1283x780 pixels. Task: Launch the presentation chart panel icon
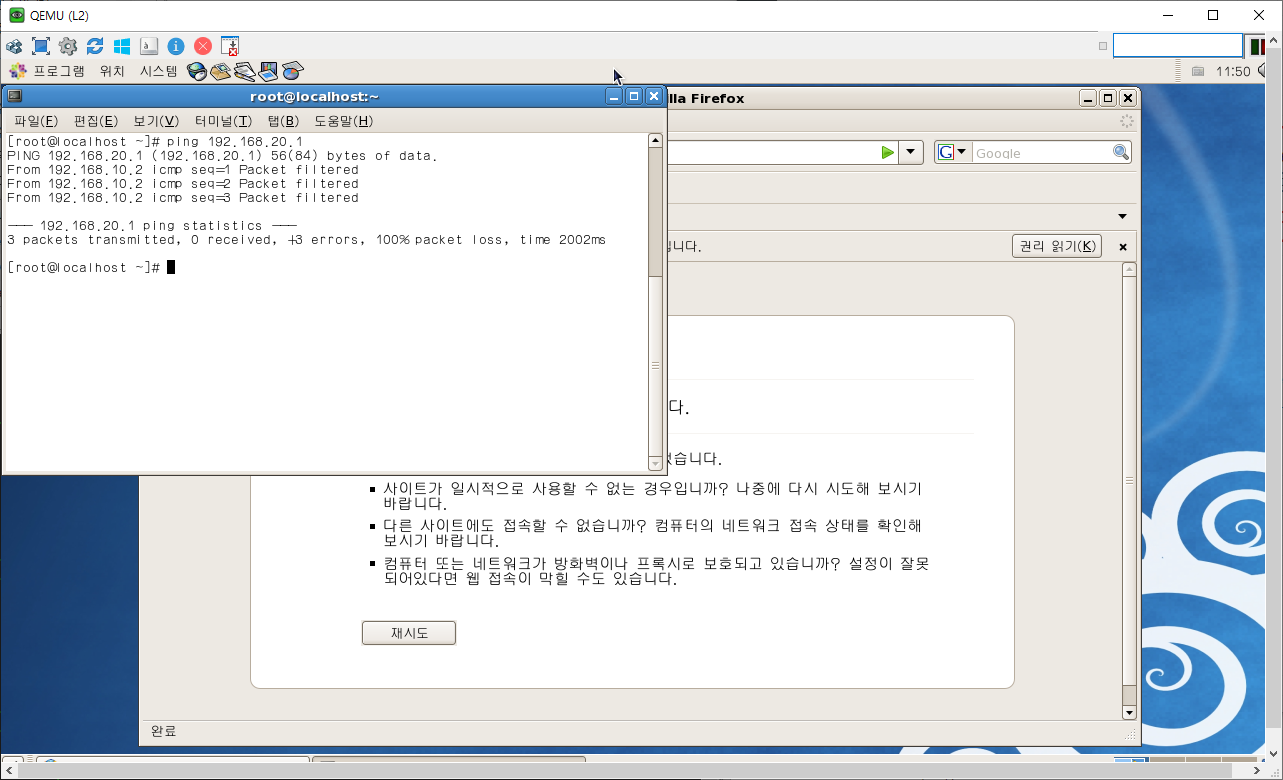(268, 71)
